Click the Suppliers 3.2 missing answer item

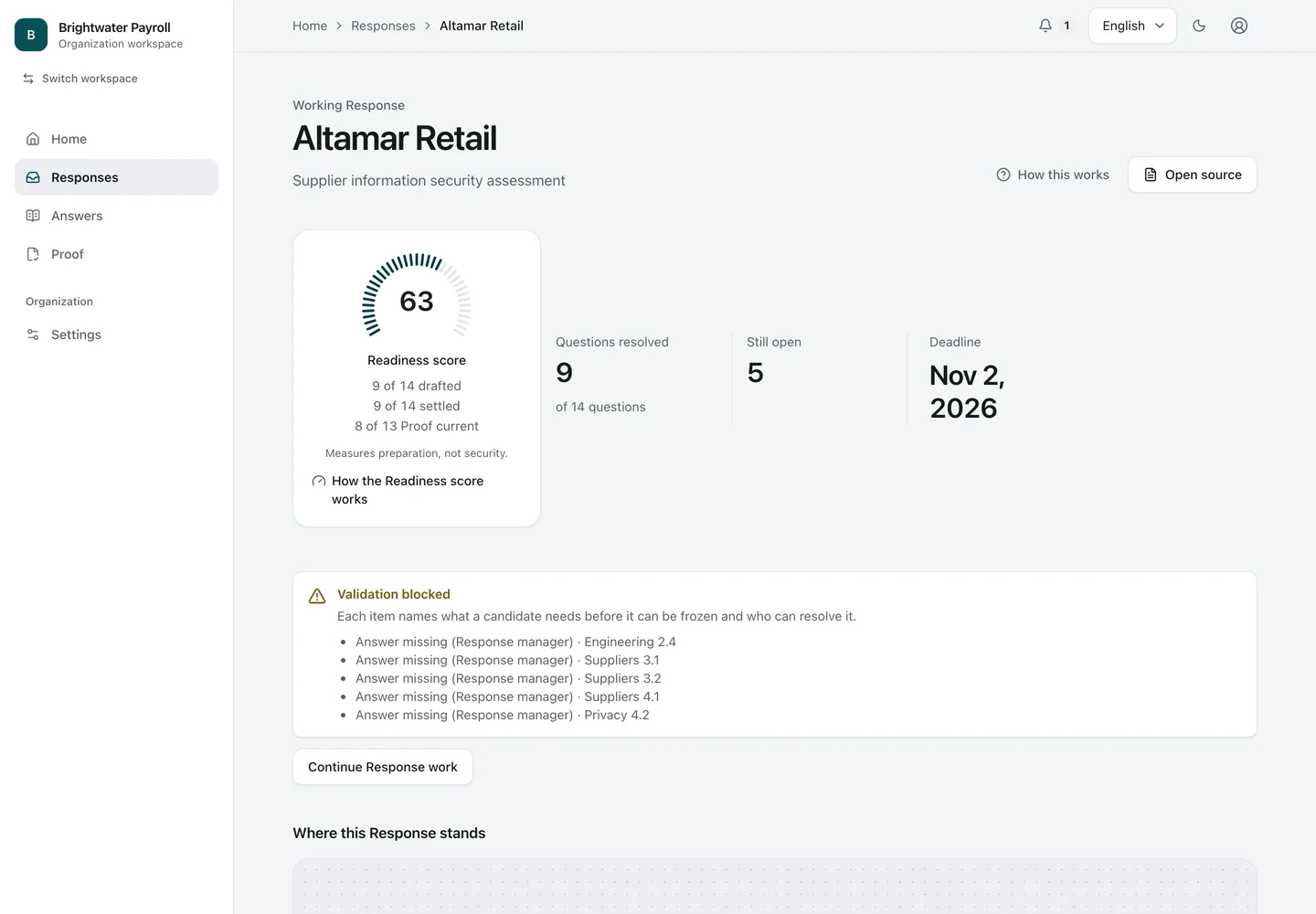pyautogui.click(x=508, y=678)
